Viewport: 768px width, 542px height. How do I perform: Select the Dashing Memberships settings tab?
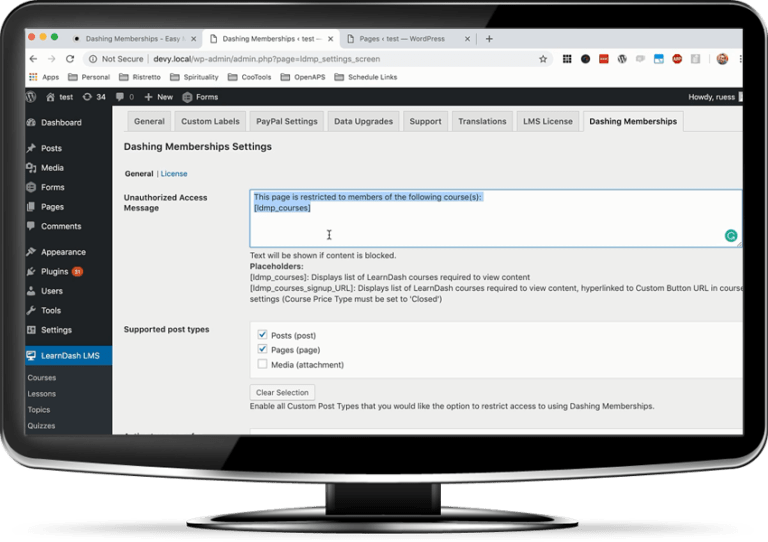(633, 121)
